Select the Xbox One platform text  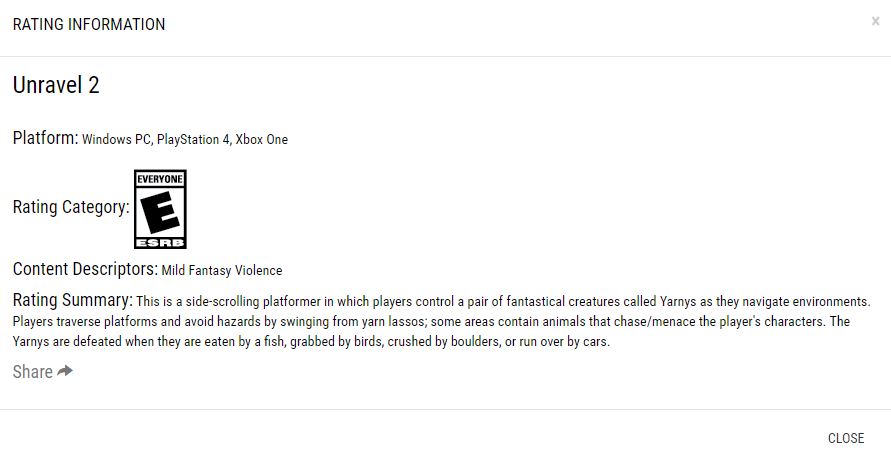pyautogui.click(x=261, y=139)
